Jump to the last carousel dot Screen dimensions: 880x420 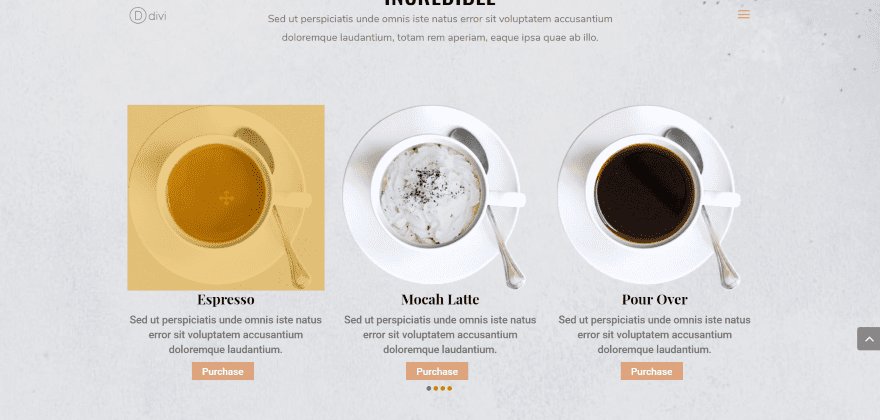tap(450, 388)
